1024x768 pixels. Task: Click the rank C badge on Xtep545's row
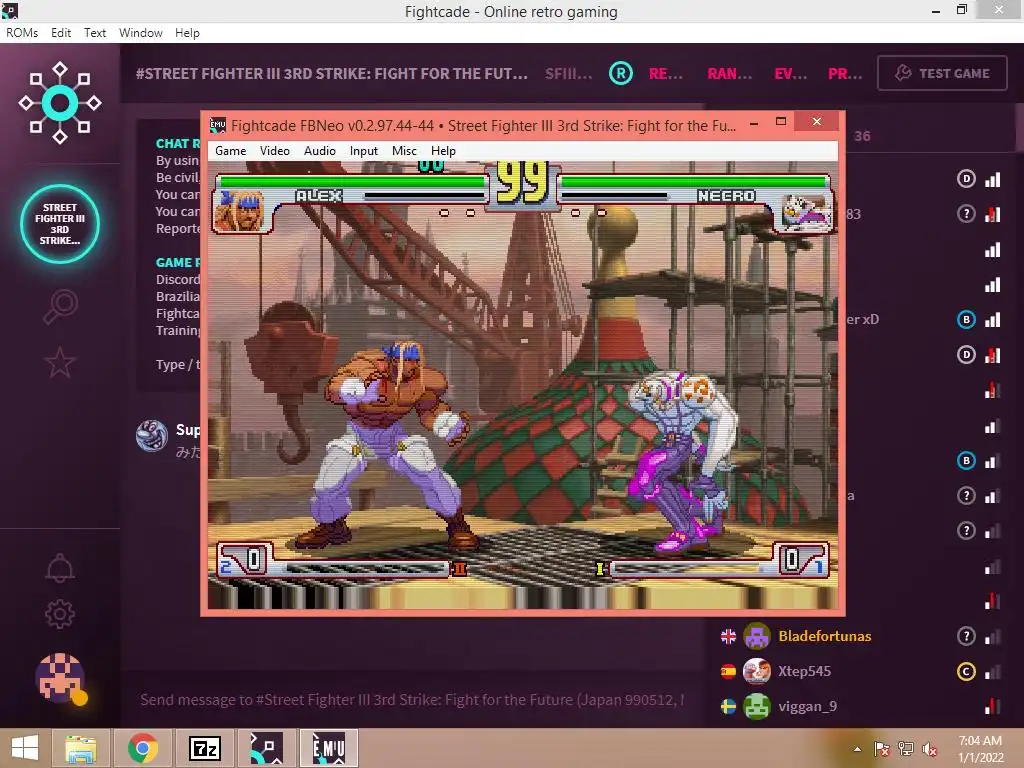[966, 671]
